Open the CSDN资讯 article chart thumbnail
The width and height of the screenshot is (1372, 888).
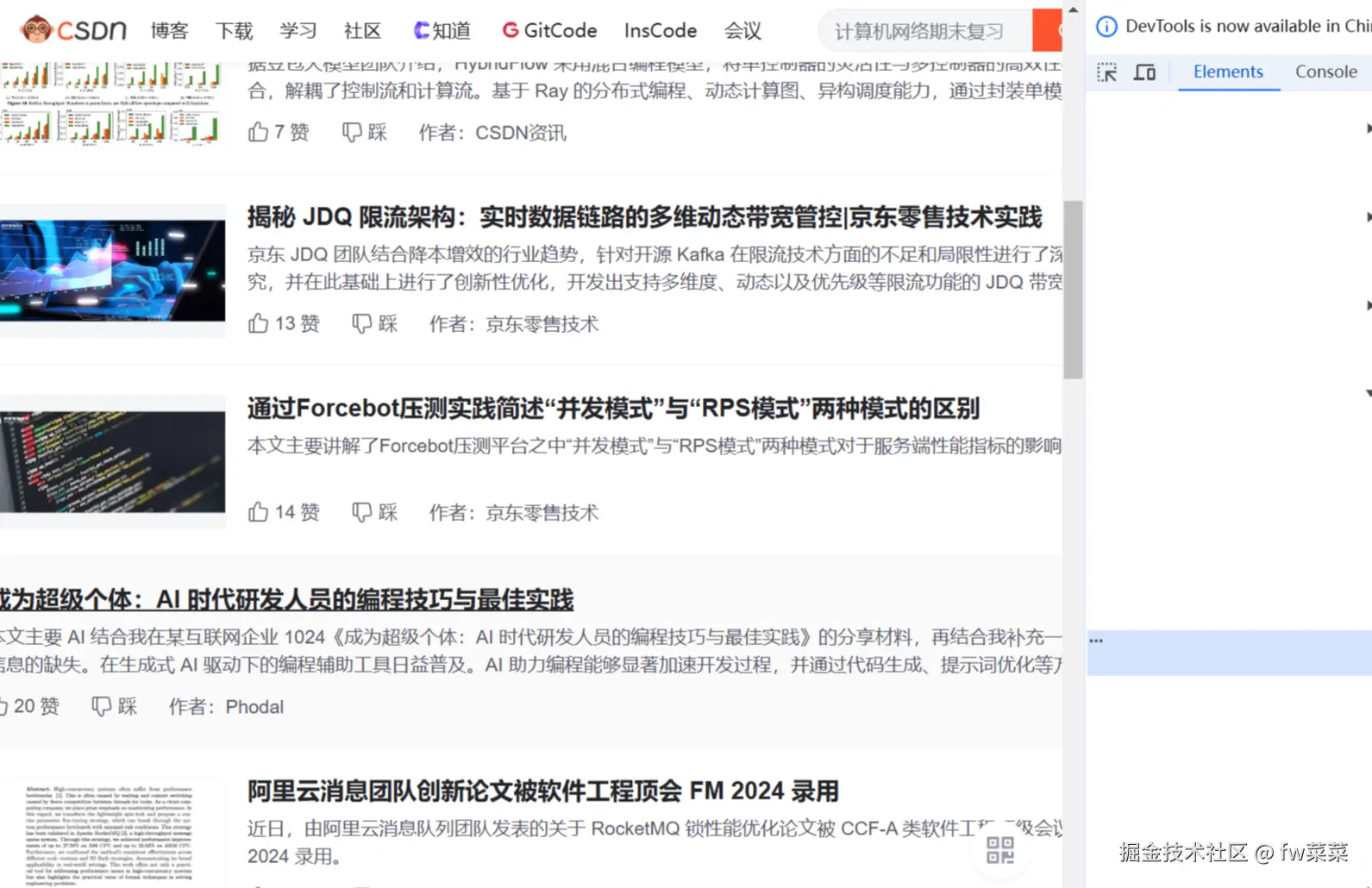point(112,103)
